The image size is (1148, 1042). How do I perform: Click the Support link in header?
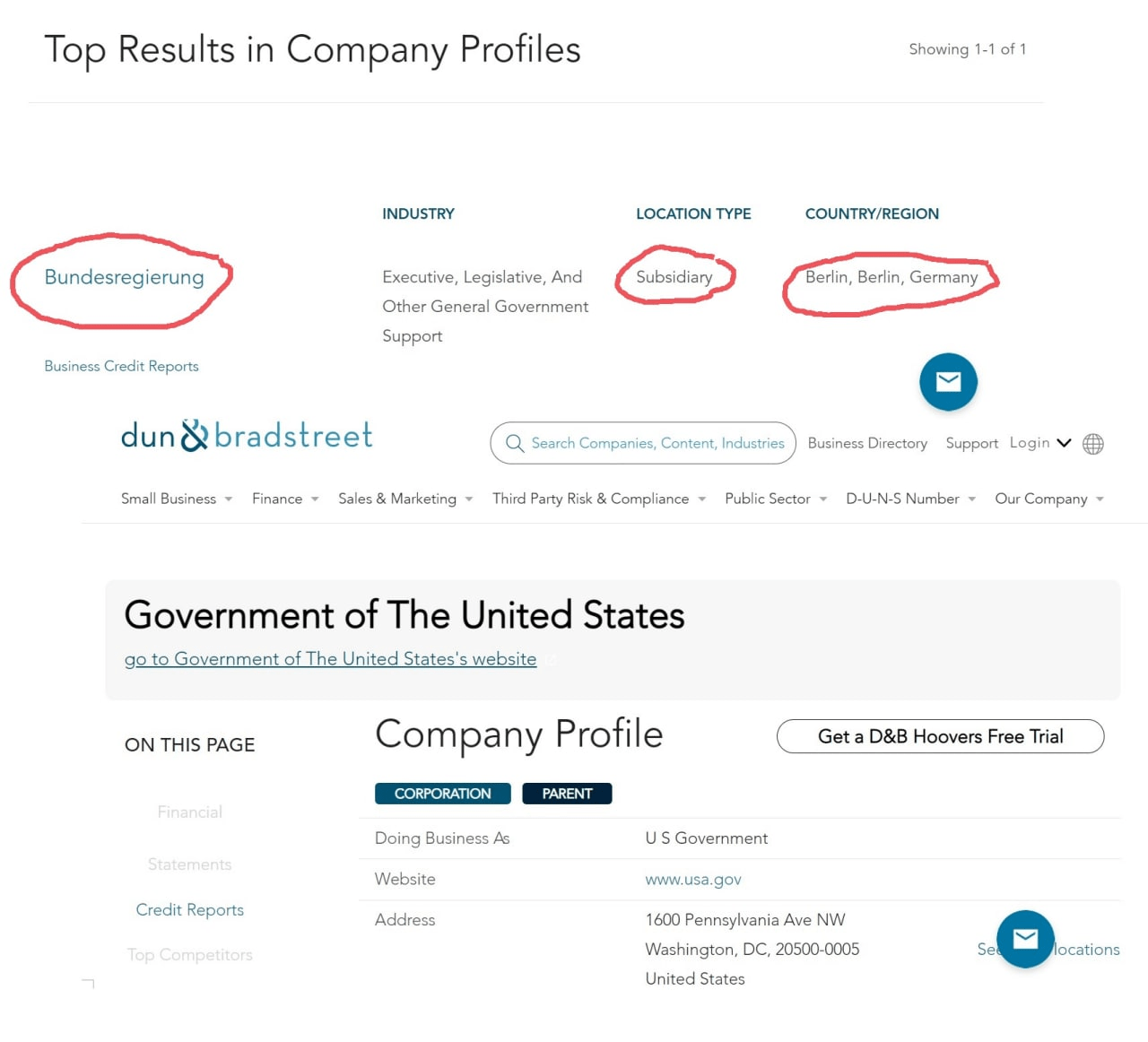tap(971, 443)
